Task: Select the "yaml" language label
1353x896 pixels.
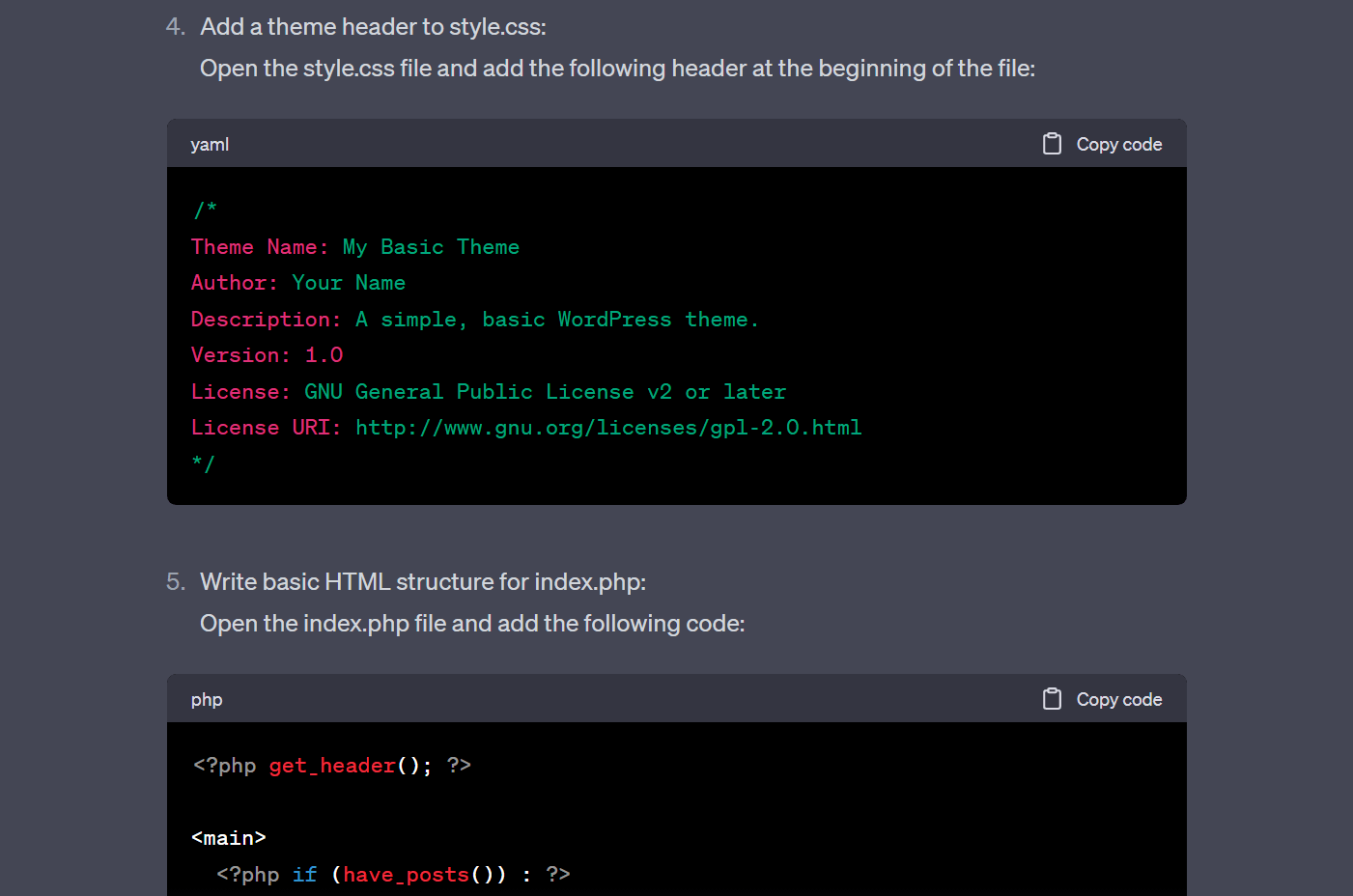Action: (x=210, y=144)
